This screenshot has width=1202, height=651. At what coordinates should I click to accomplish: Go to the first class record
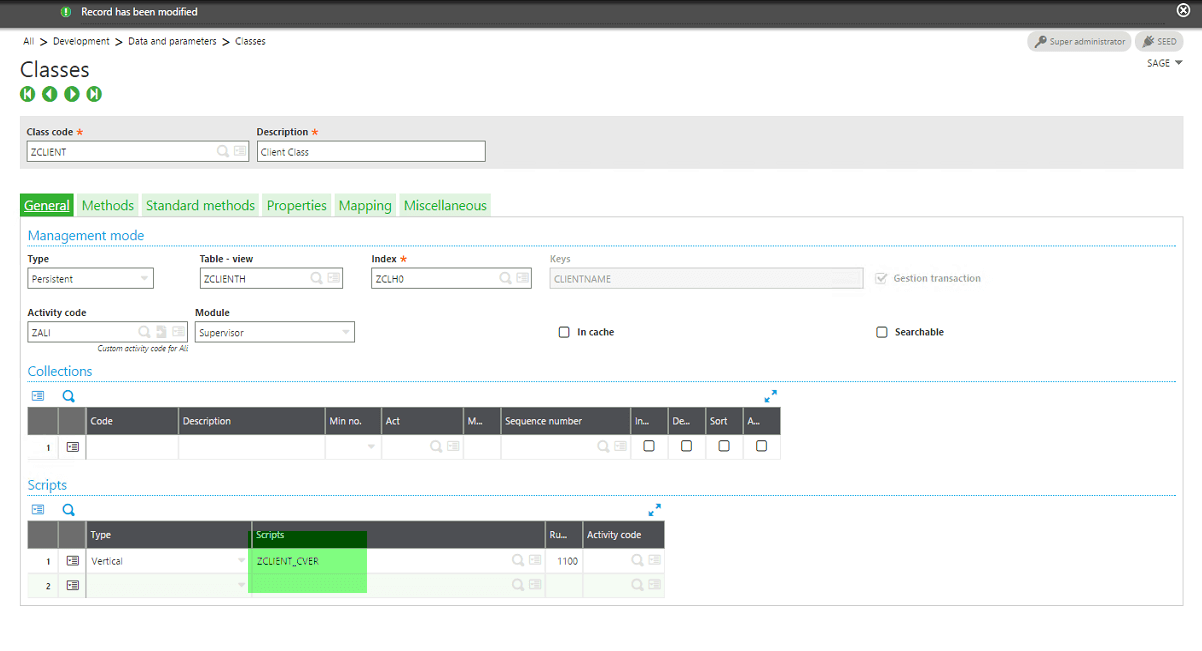28,94
